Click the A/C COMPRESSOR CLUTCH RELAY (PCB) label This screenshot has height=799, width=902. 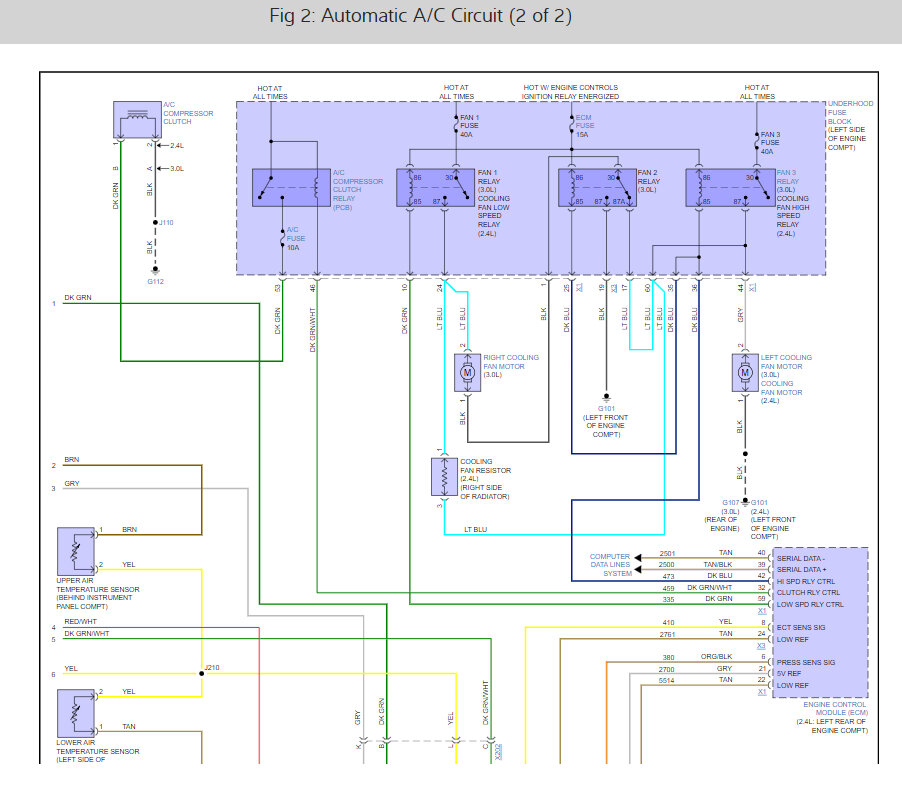click(357, 190)
